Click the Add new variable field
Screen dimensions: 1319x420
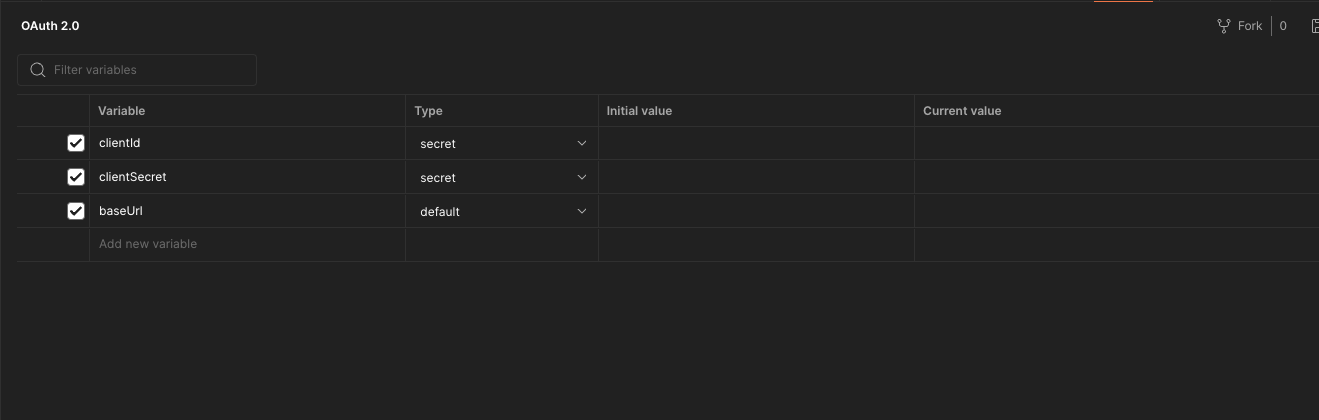coord(247,244)
